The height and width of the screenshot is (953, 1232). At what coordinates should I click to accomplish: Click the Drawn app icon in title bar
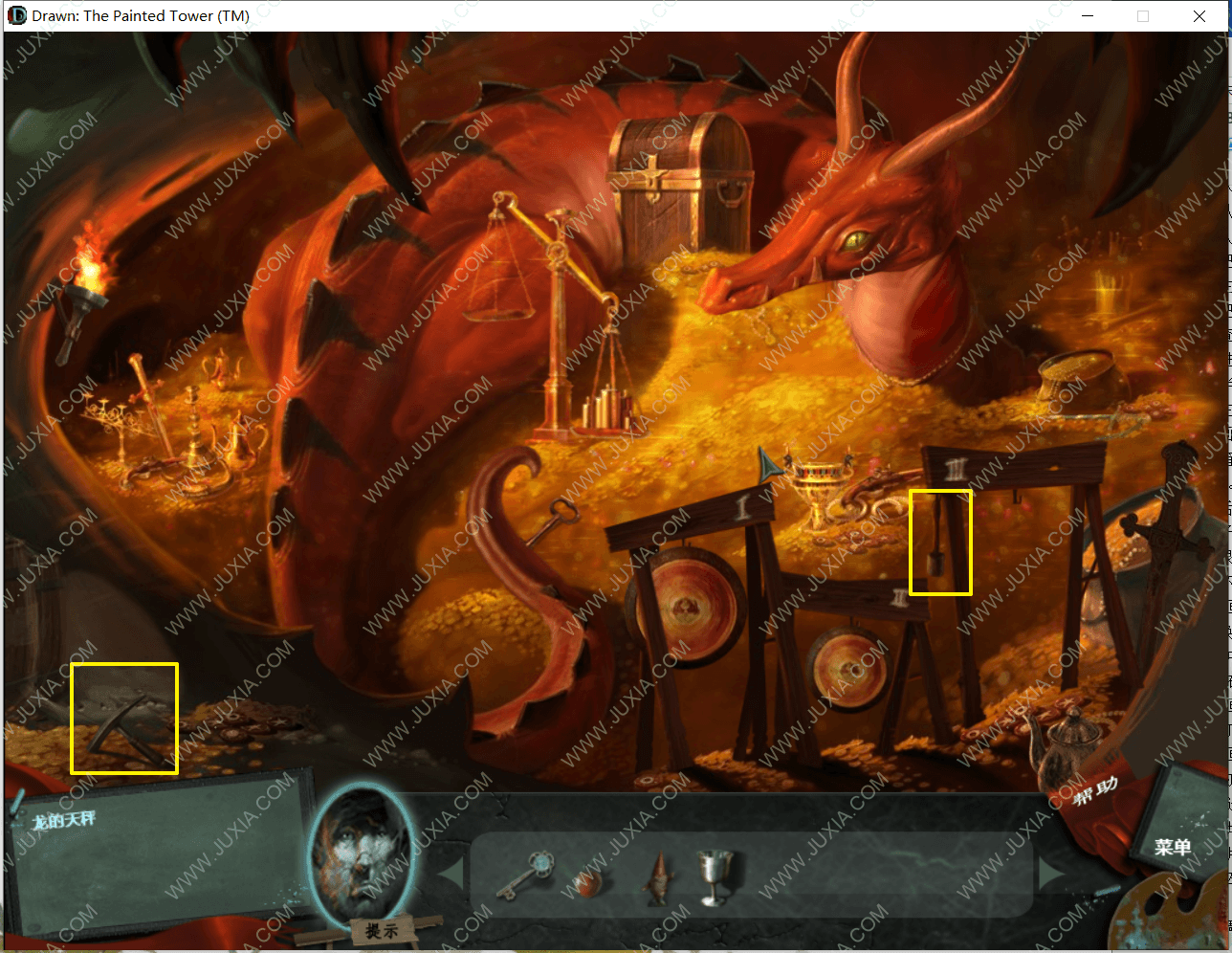(x=17, y=15)
